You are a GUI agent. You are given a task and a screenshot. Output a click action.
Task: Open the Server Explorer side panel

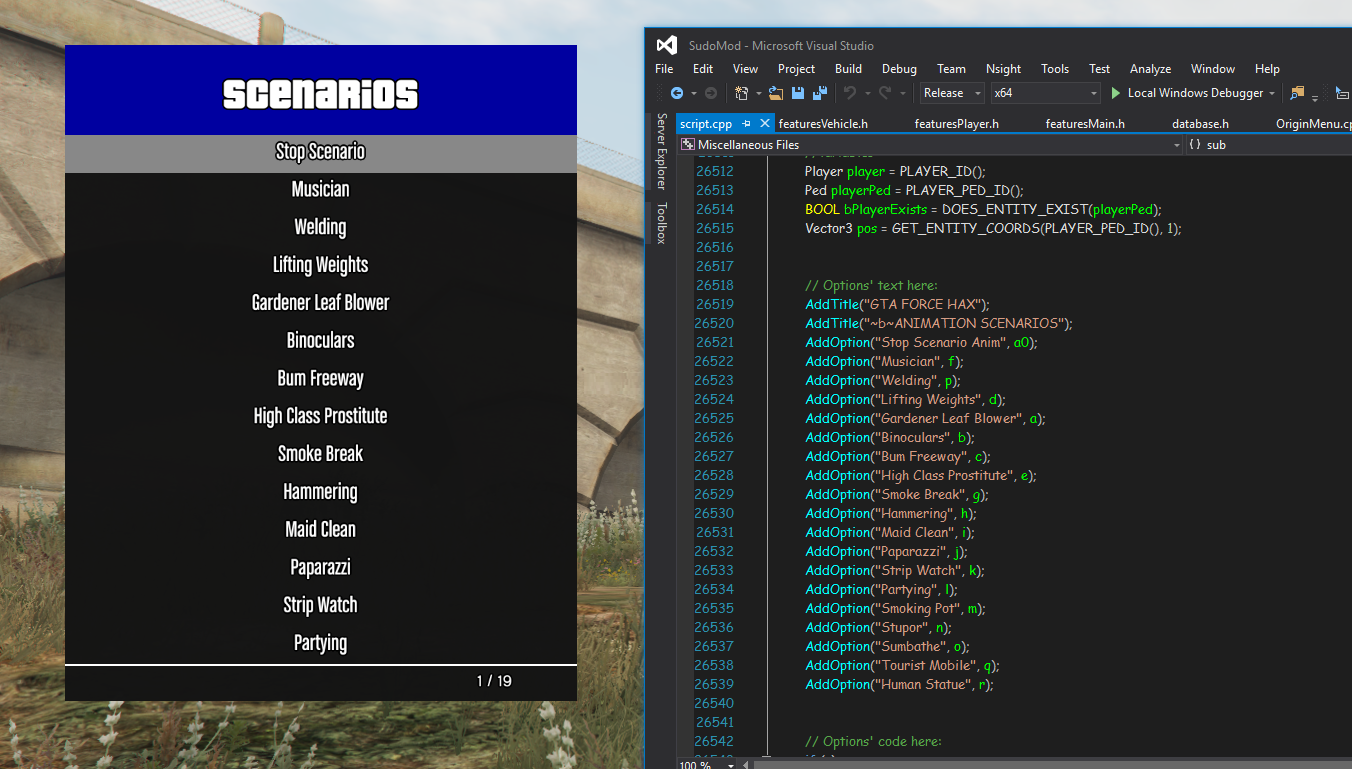(x=661, y=151)
